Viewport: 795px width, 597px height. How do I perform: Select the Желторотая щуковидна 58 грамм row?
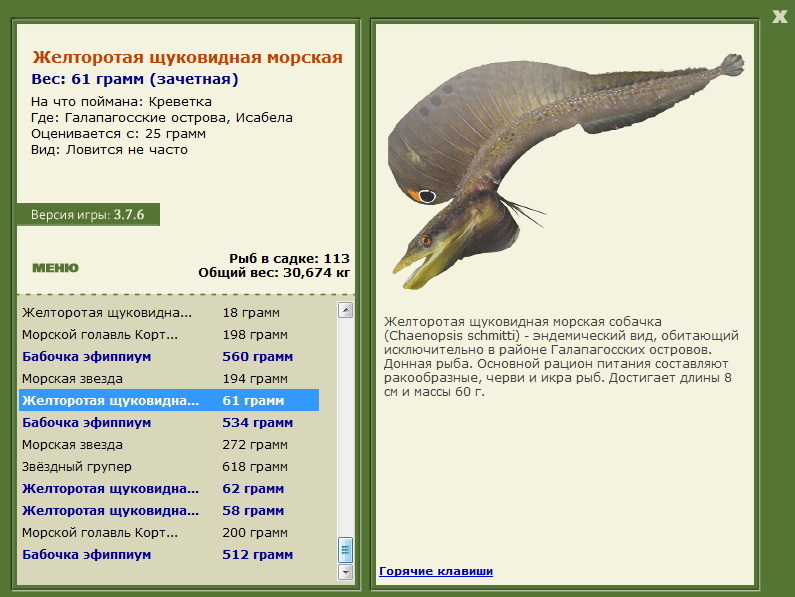tap(169, 511)
